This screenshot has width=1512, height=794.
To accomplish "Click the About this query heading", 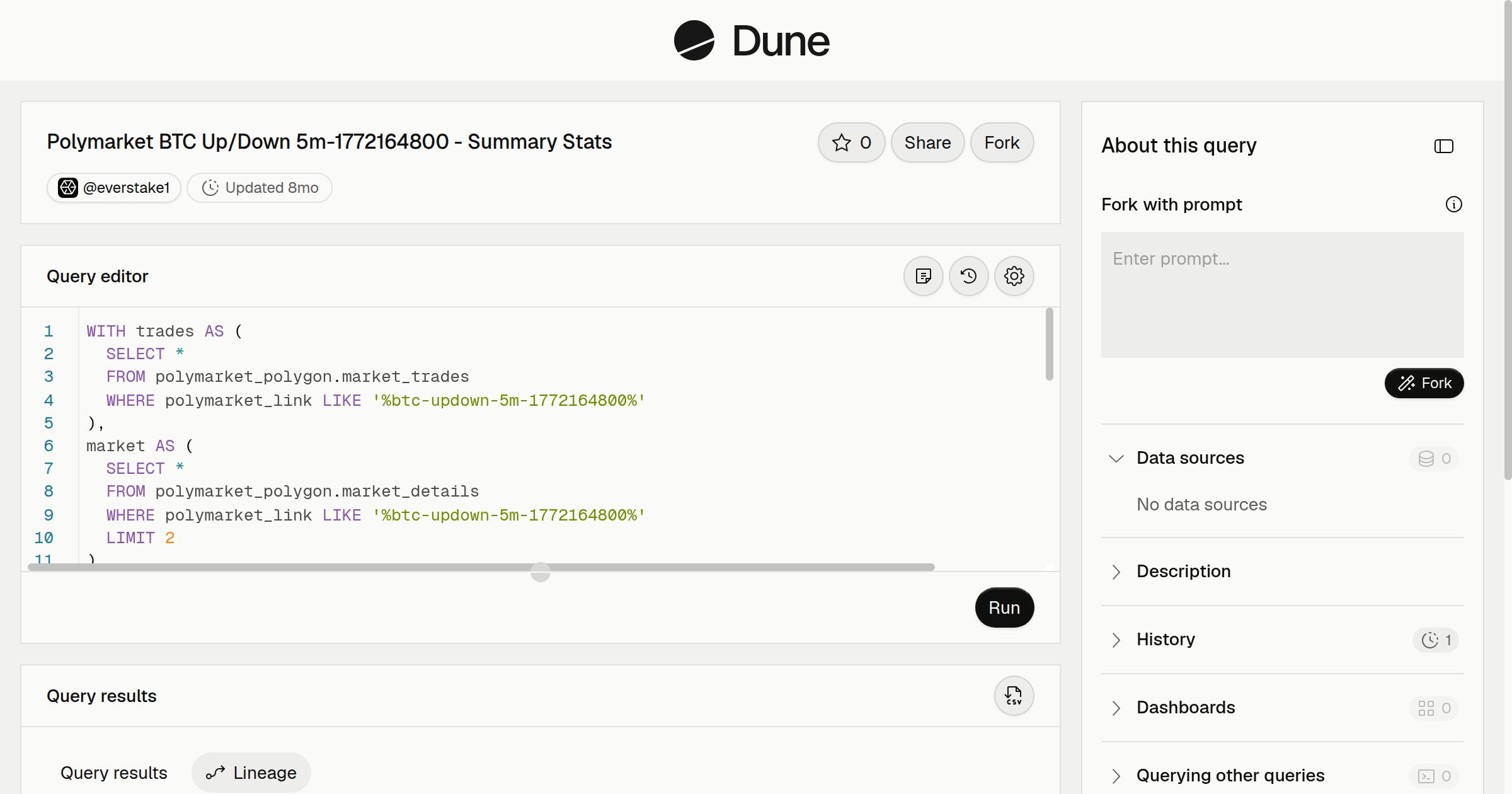I will coord(1179,146).
